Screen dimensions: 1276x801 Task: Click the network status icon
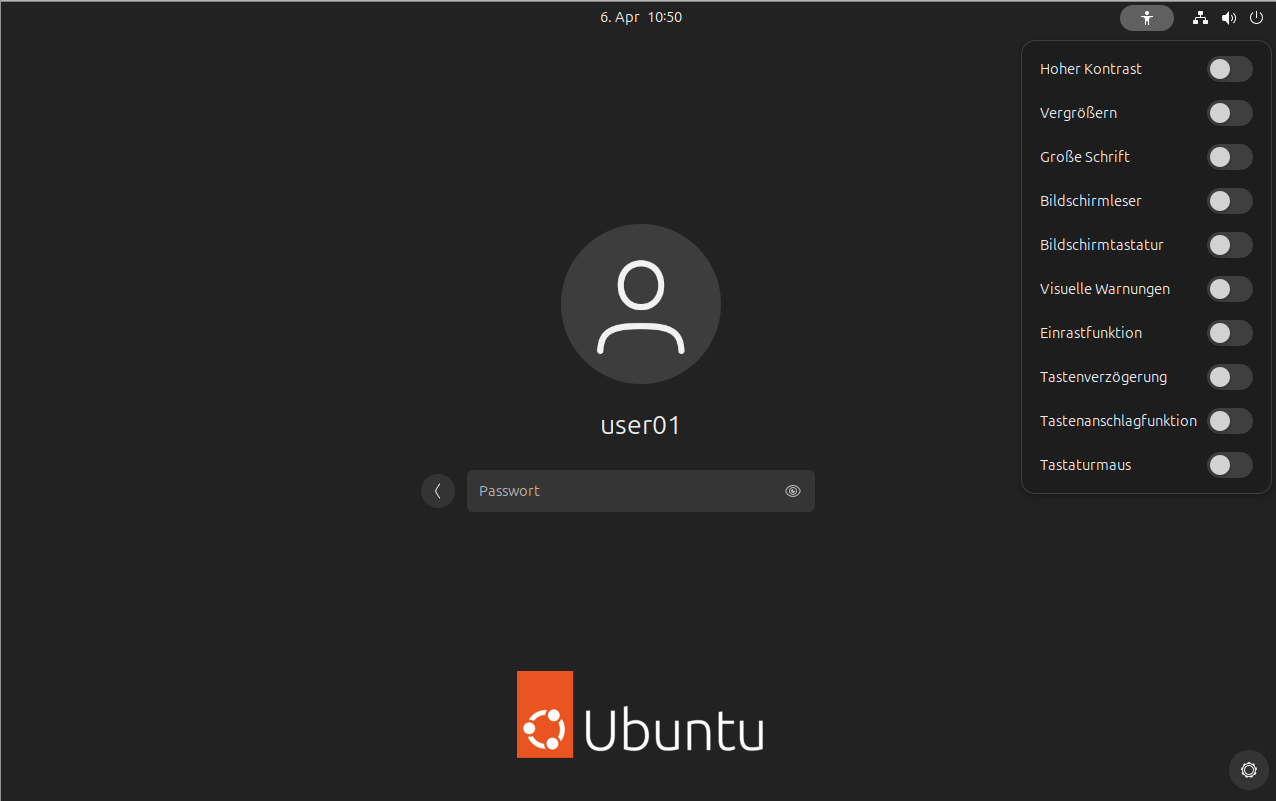pyautogui.click(x=1200, y=18)
